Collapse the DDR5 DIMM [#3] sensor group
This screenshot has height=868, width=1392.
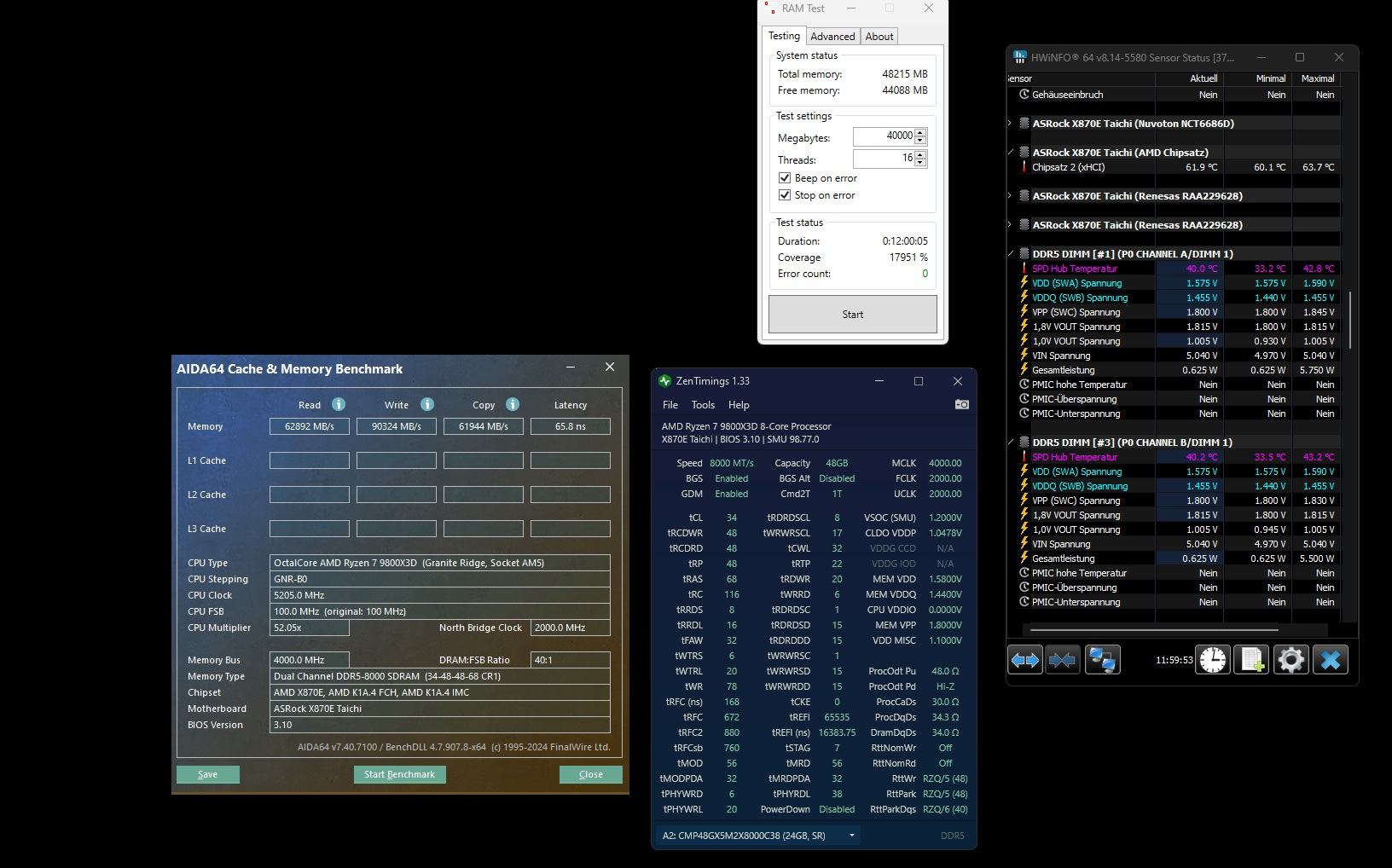[1011, 443]
